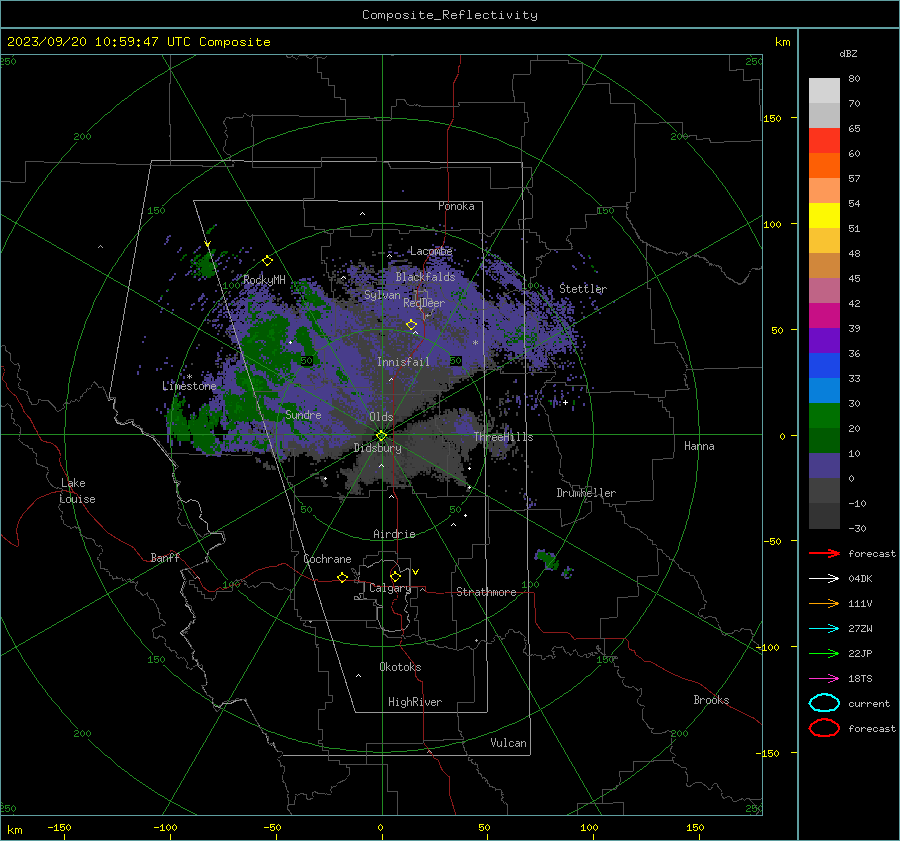Image resolution: width=900 pixels, height=841 pixels.
Task: Click the yellow diamond marker near RockyMH
Action: pyautogui.click(x=267, y=261)
